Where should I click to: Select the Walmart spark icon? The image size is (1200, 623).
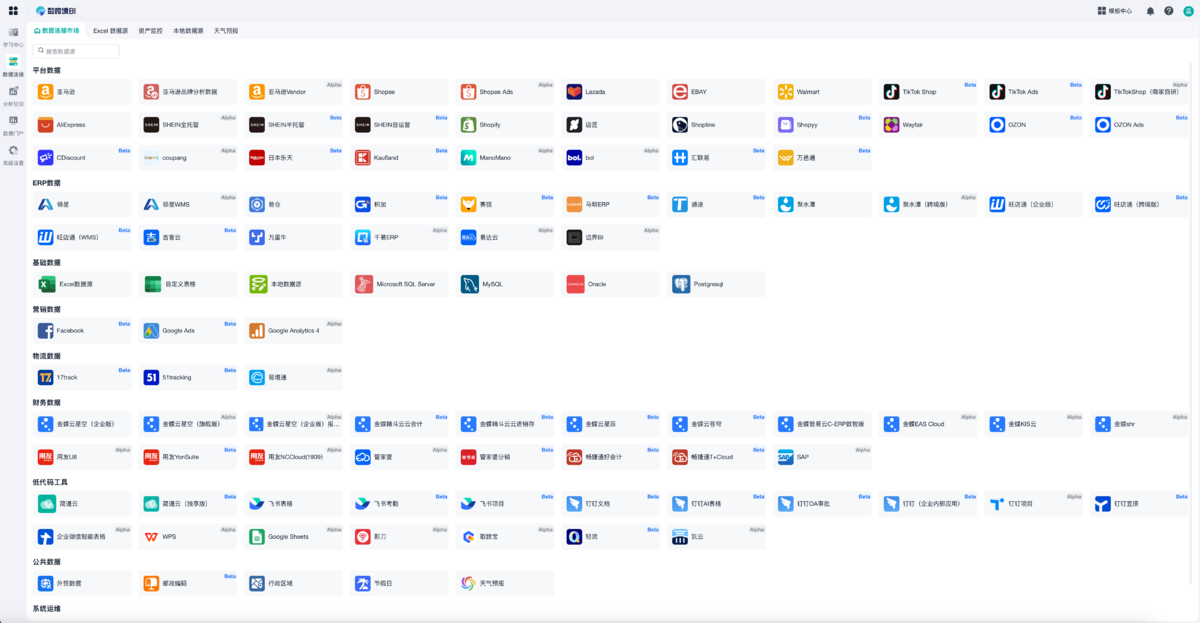click(x=786, y=92)
